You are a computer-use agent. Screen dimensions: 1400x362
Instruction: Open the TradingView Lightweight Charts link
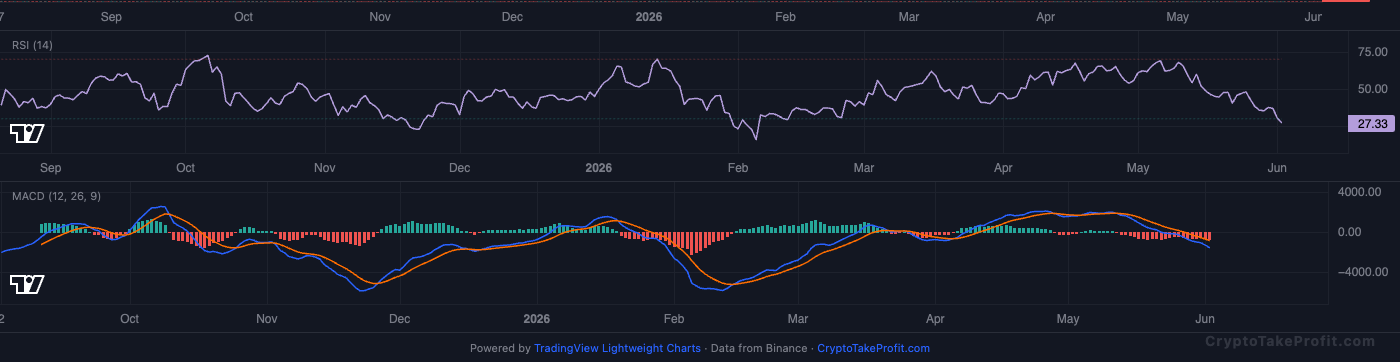(x=618, y=348)
